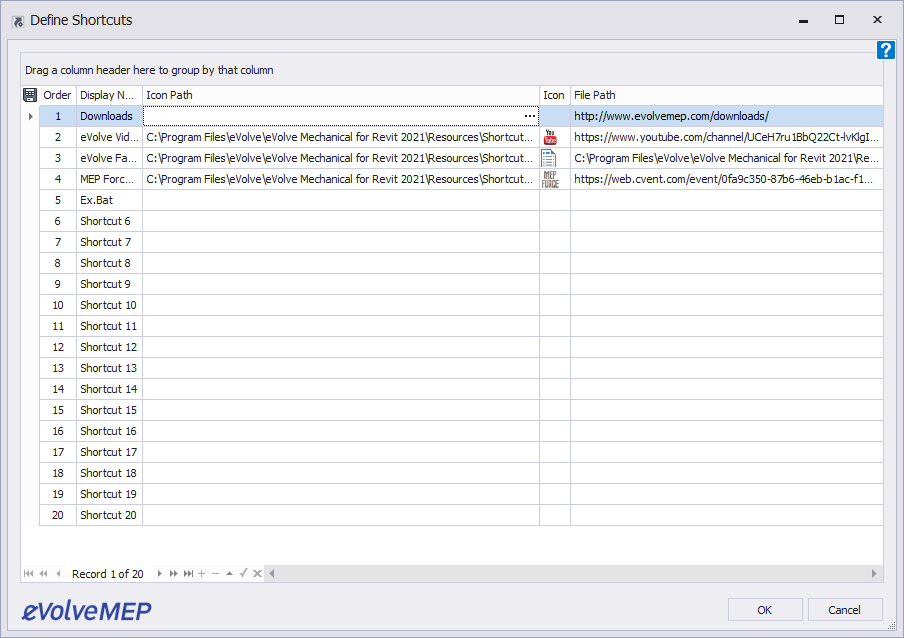Select the Shortcut 7 cell
Viewport: 904px width, 638px height.
coord(109,242)
